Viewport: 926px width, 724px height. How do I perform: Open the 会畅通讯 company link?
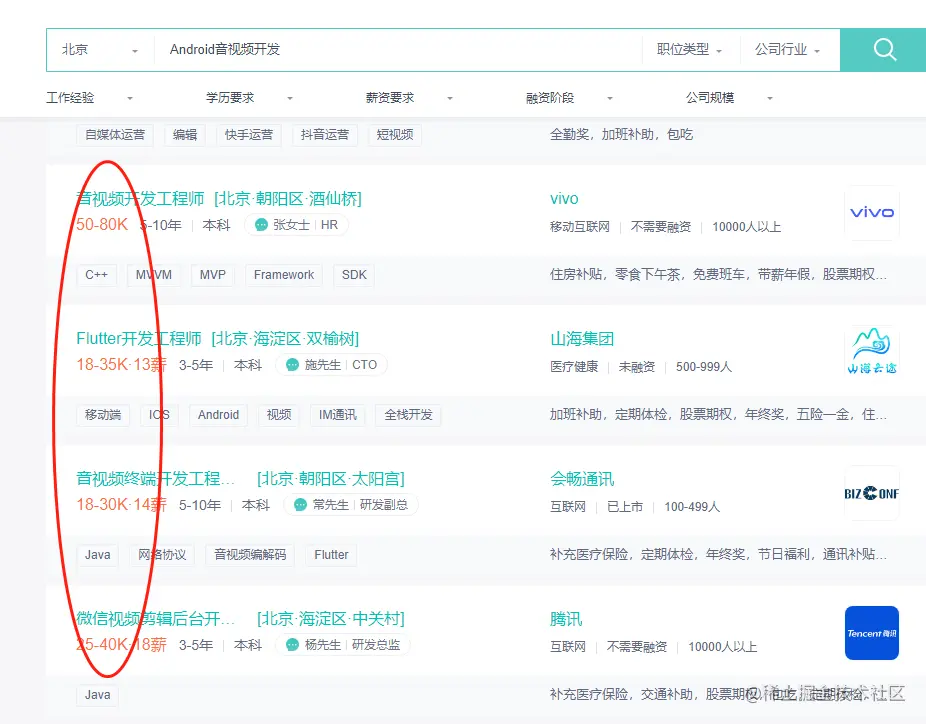pyautogui.click(x=582, y=479)
